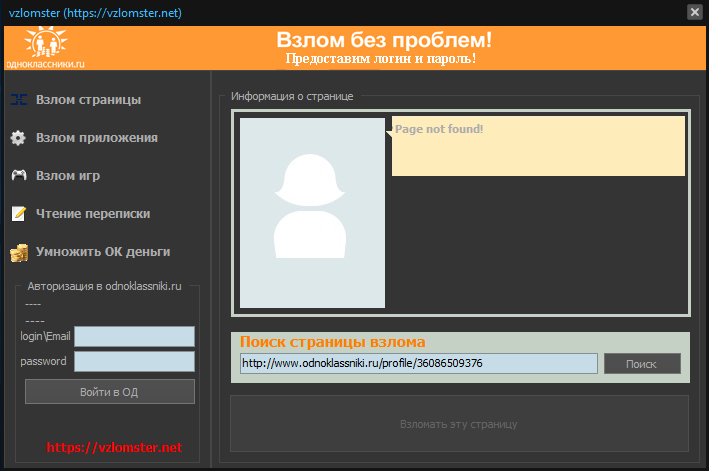This screenshot has height=471, width=709.
Task: Open the Взлом страницы menu item
Action: [x=88, y=99]
